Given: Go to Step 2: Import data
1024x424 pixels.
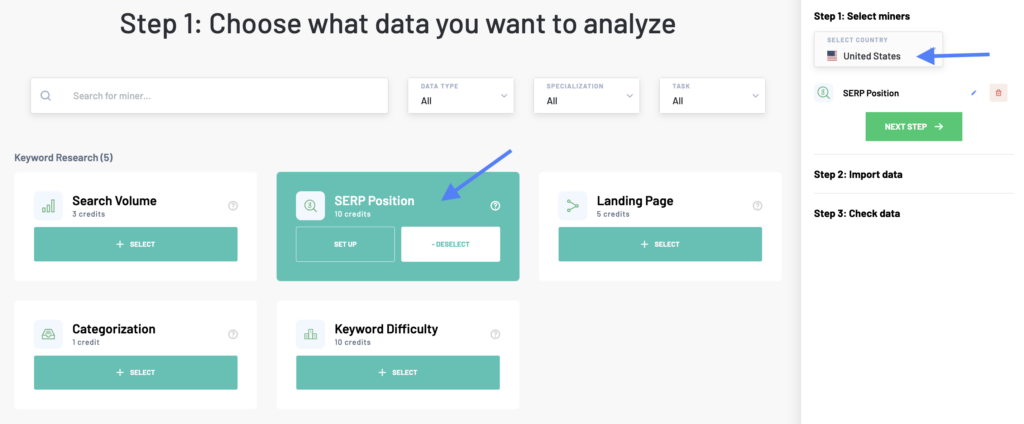Looking at the screenshot, I should [x=858, y=174].
